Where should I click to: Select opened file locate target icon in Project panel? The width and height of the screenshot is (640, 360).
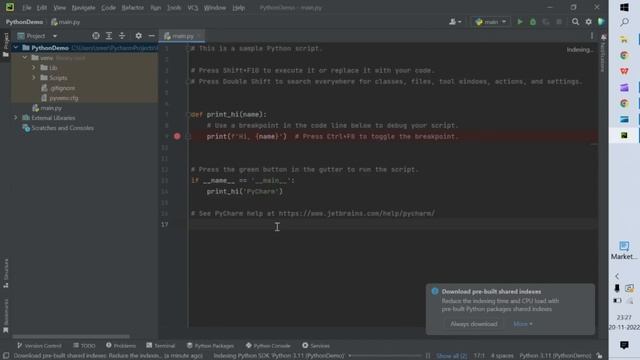click(96, 36)
